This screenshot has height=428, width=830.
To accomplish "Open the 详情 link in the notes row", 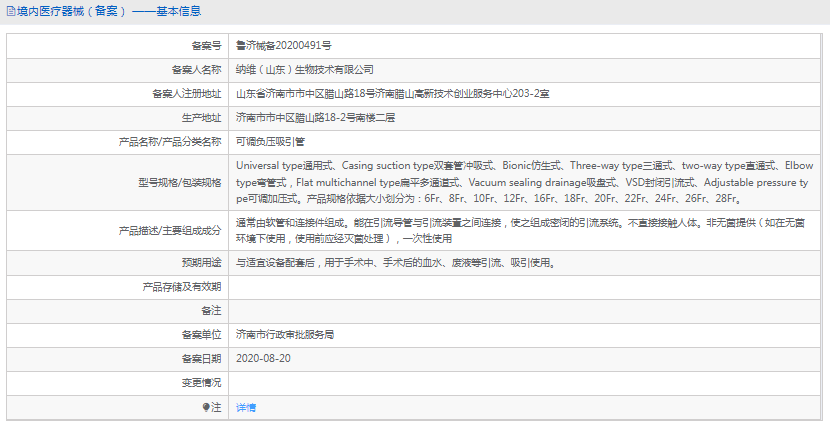I will [246, 407].
